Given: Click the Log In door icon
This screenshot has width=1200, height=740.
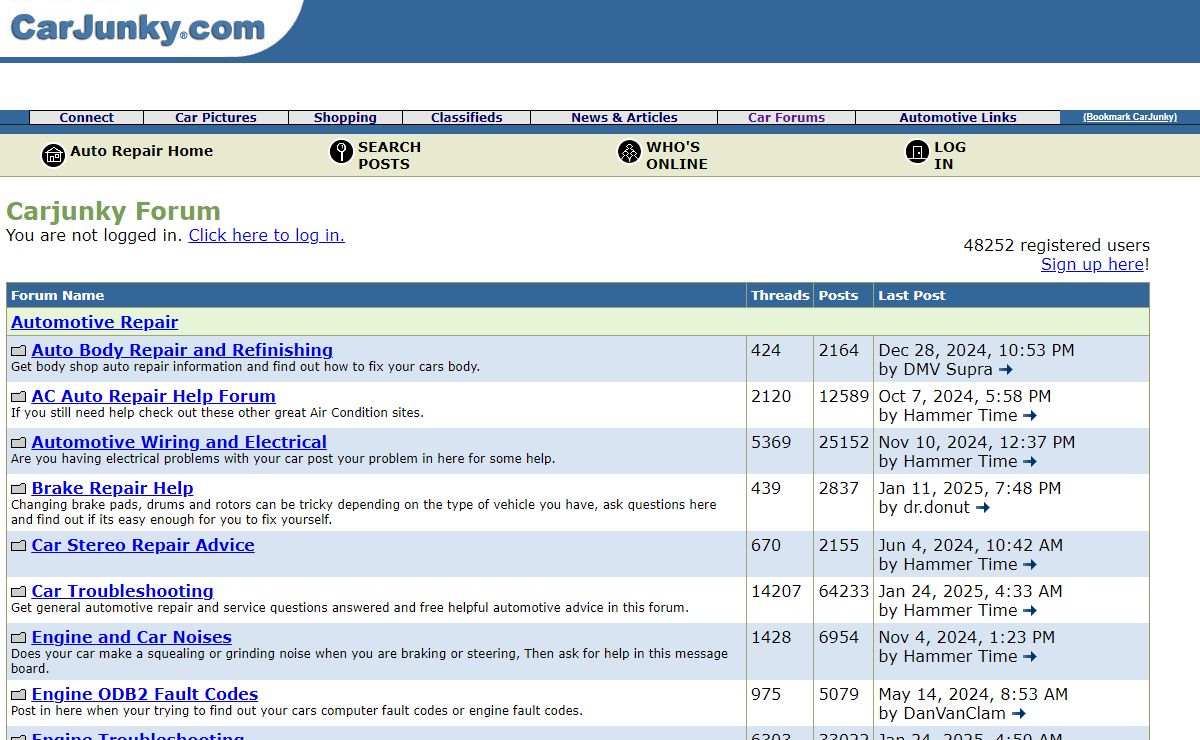Looking at the screenshot, I should [917, 152].
